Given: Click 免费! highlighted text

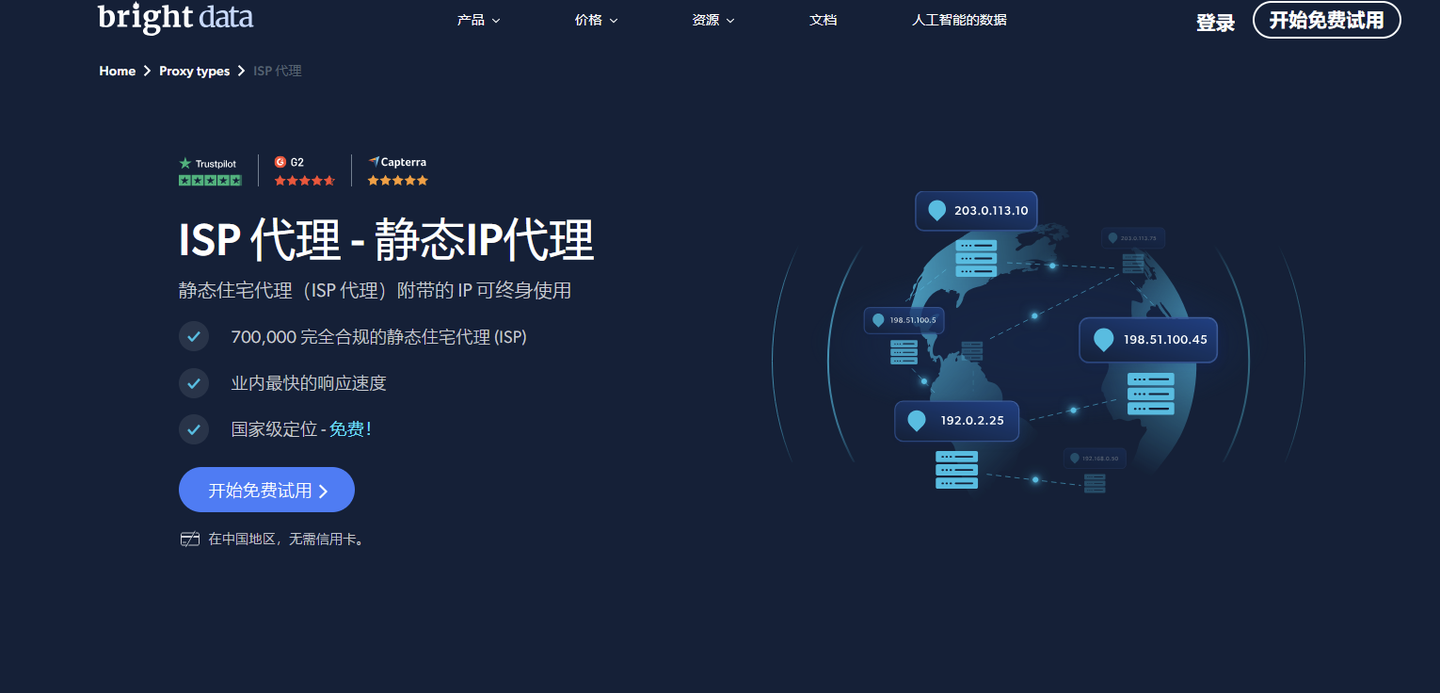Looking at the screenshot, I should pyautogui.click(x=351, y=429).
